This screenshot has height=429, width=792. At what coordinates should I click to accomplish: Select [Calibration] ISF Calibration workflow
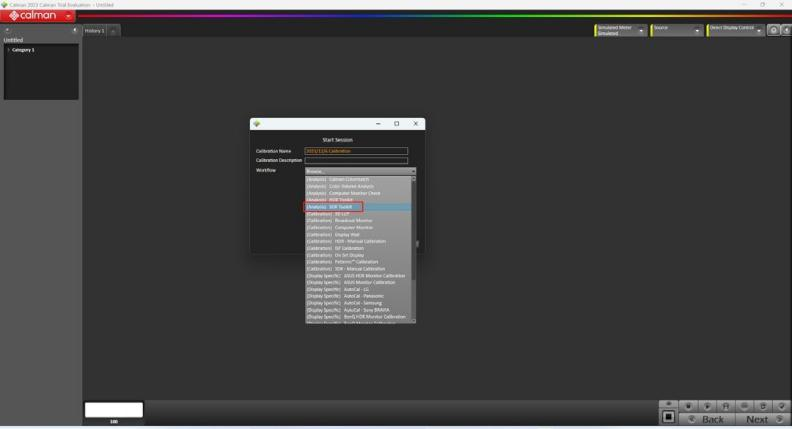358,249
